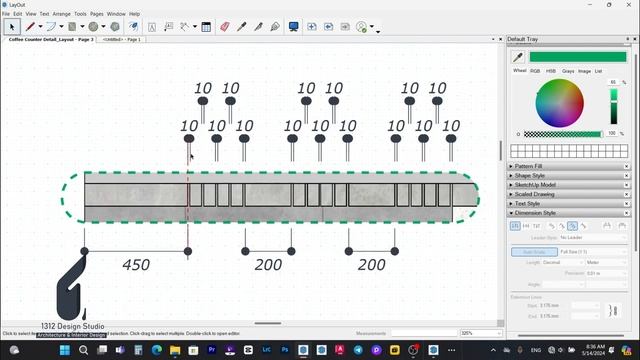Switch color picker to HSB tab

[551, 71]
